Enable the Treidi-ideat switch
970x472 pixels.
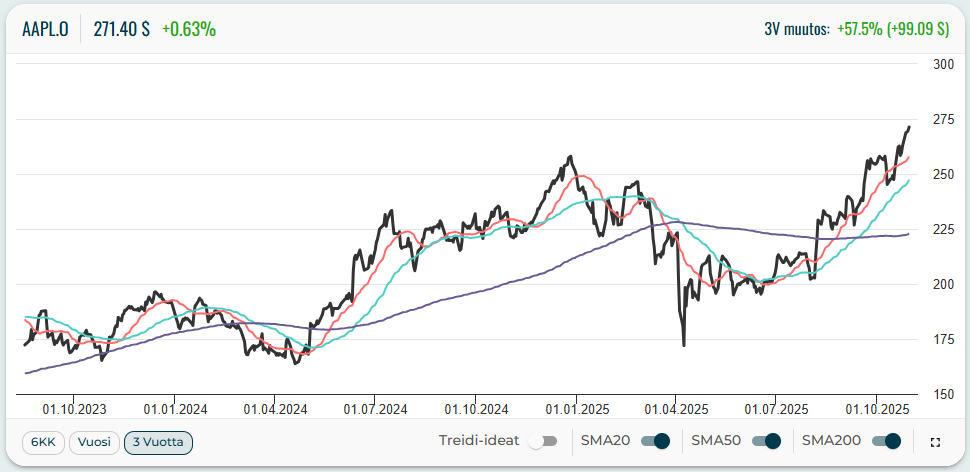click(x=543, y=441)
